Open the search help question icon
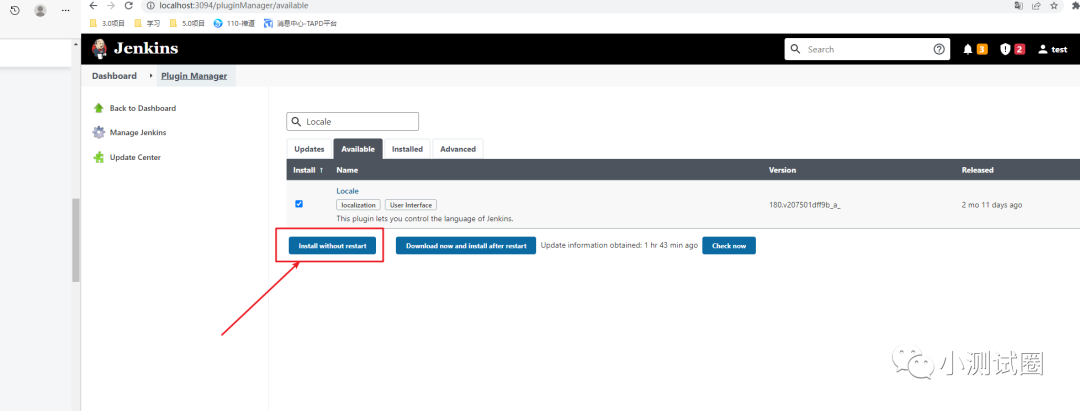Image resolution: width=1080 pixels, height=411 pixels. tap(939, 49)
